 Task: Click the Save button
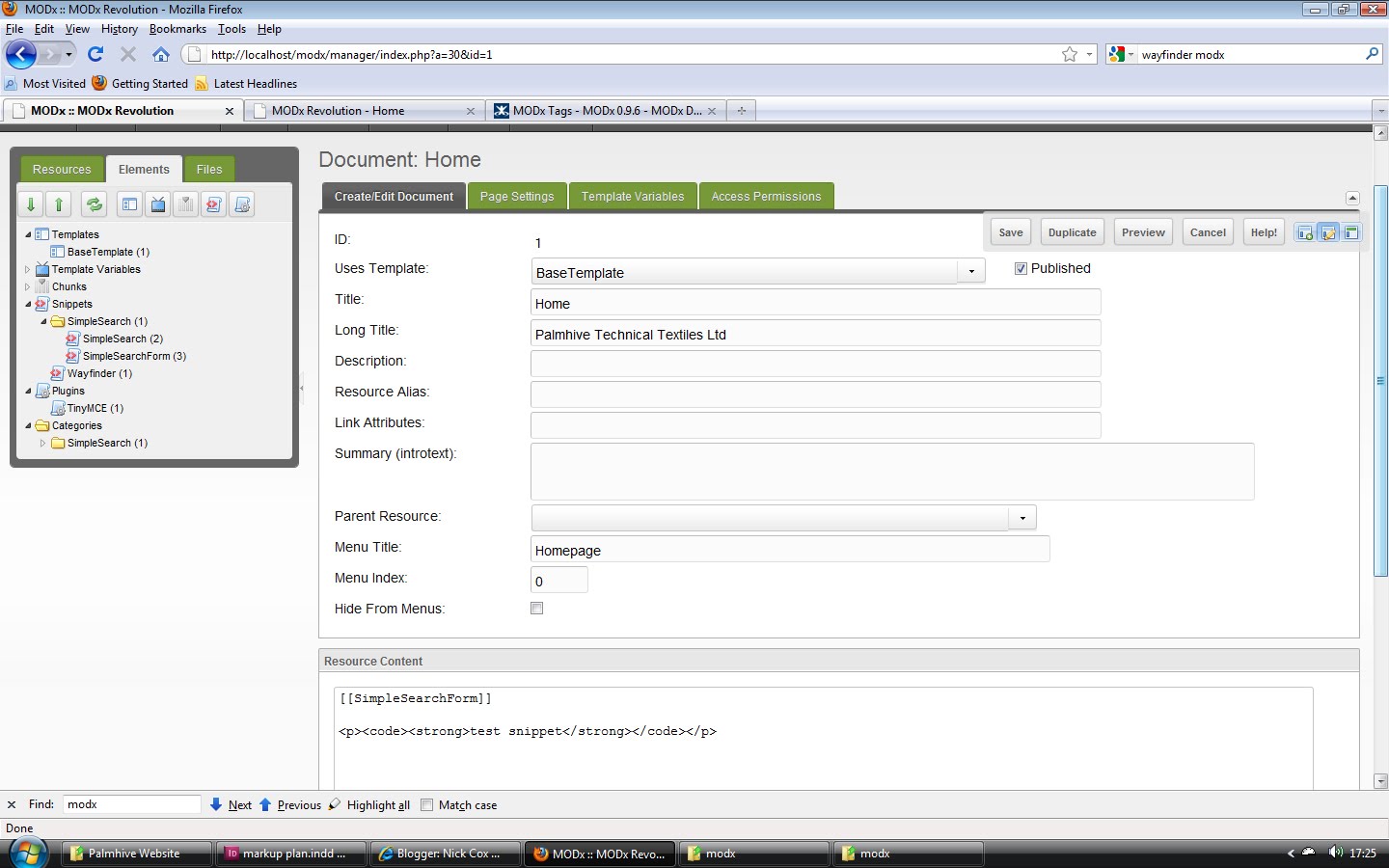pos(1011,232)
